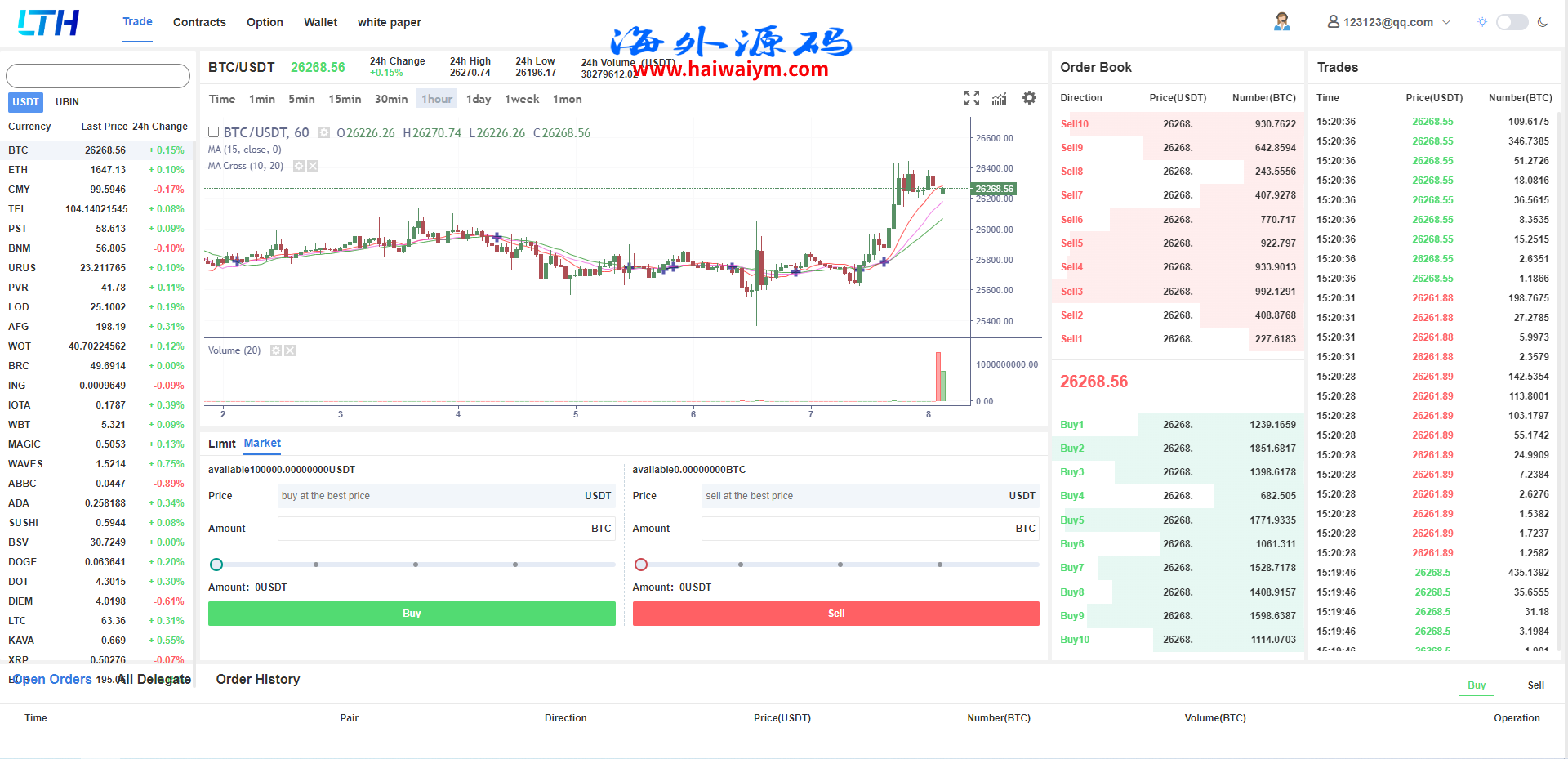Click the chart fullscreen icon
The width and height of the screenshot is (1568, 759).
[971, 98]
